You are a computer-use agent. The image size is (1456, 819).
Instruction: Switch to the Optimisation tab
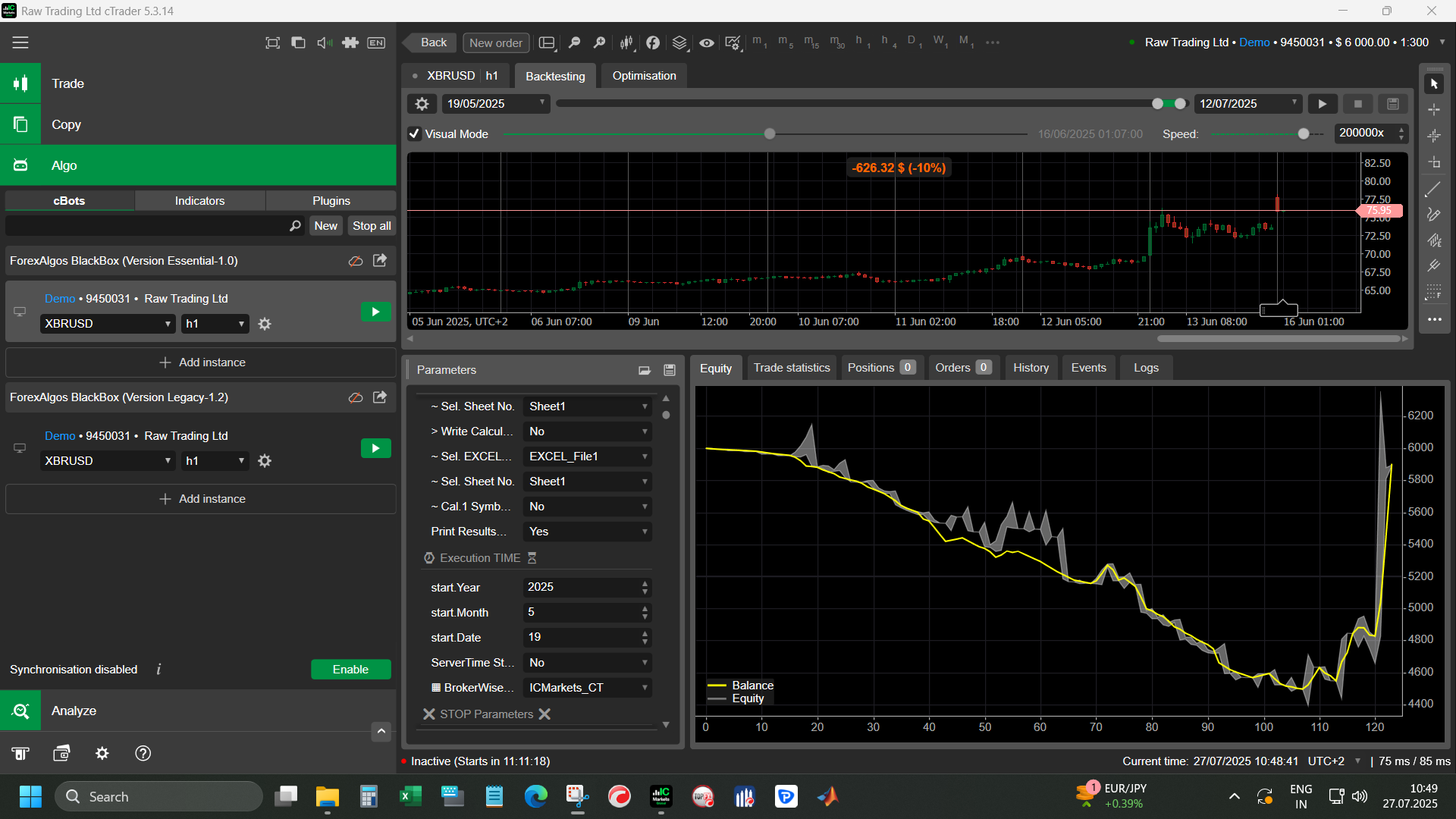coord(644,76)
